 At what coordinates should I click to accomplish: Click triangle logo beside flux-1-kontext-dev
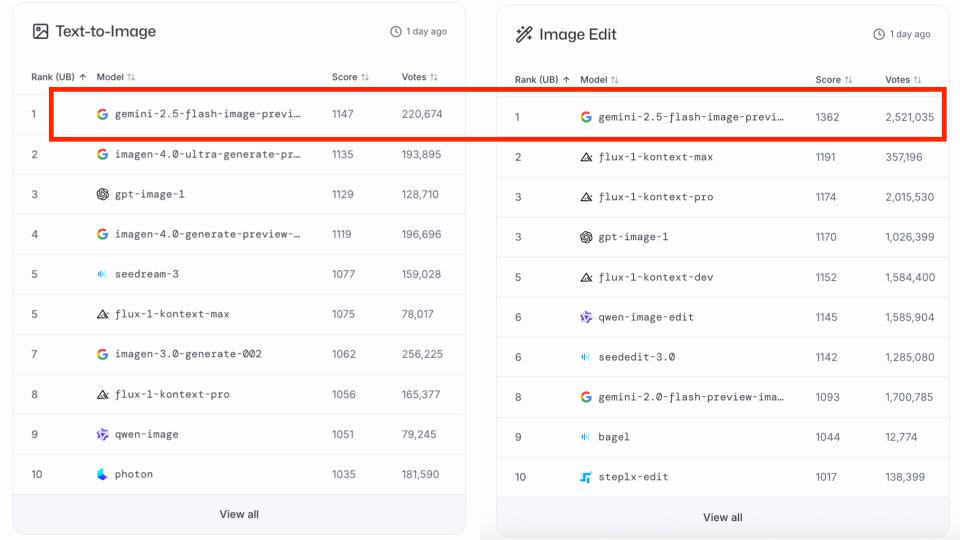(x=586, y=277)
